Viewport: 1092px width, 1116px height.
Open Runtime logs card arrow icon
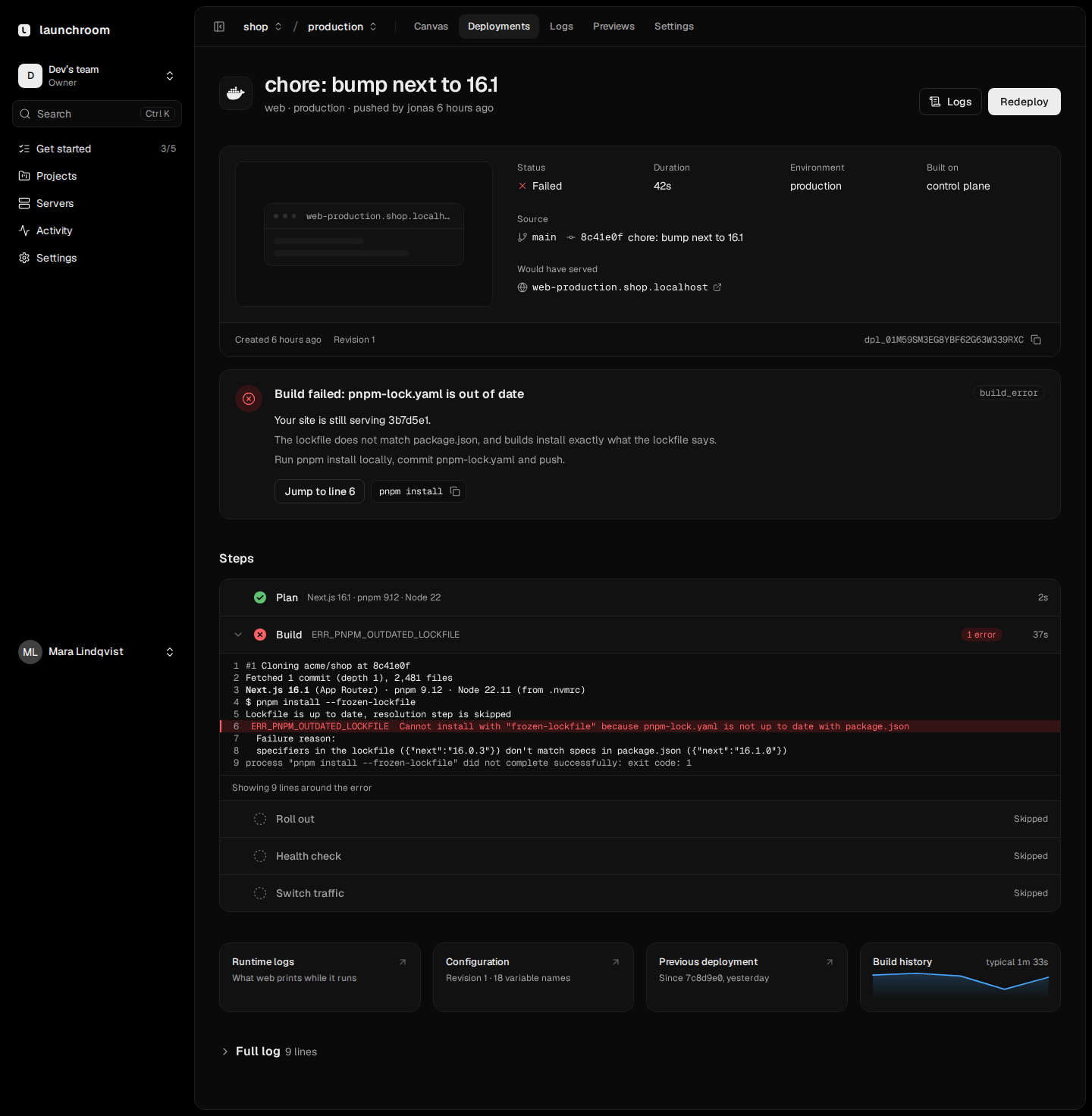click(403, 962)
